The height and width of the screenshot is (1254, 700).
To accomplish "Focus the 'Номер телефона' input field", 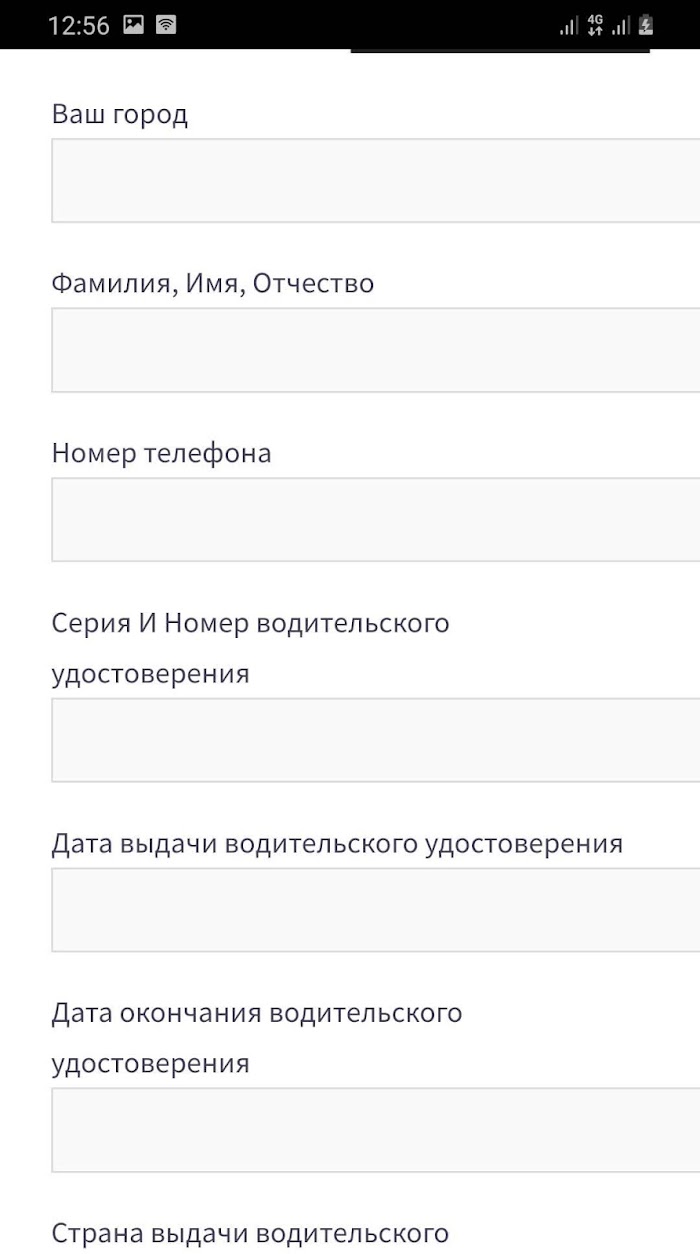I will click(x=376, y=520).
